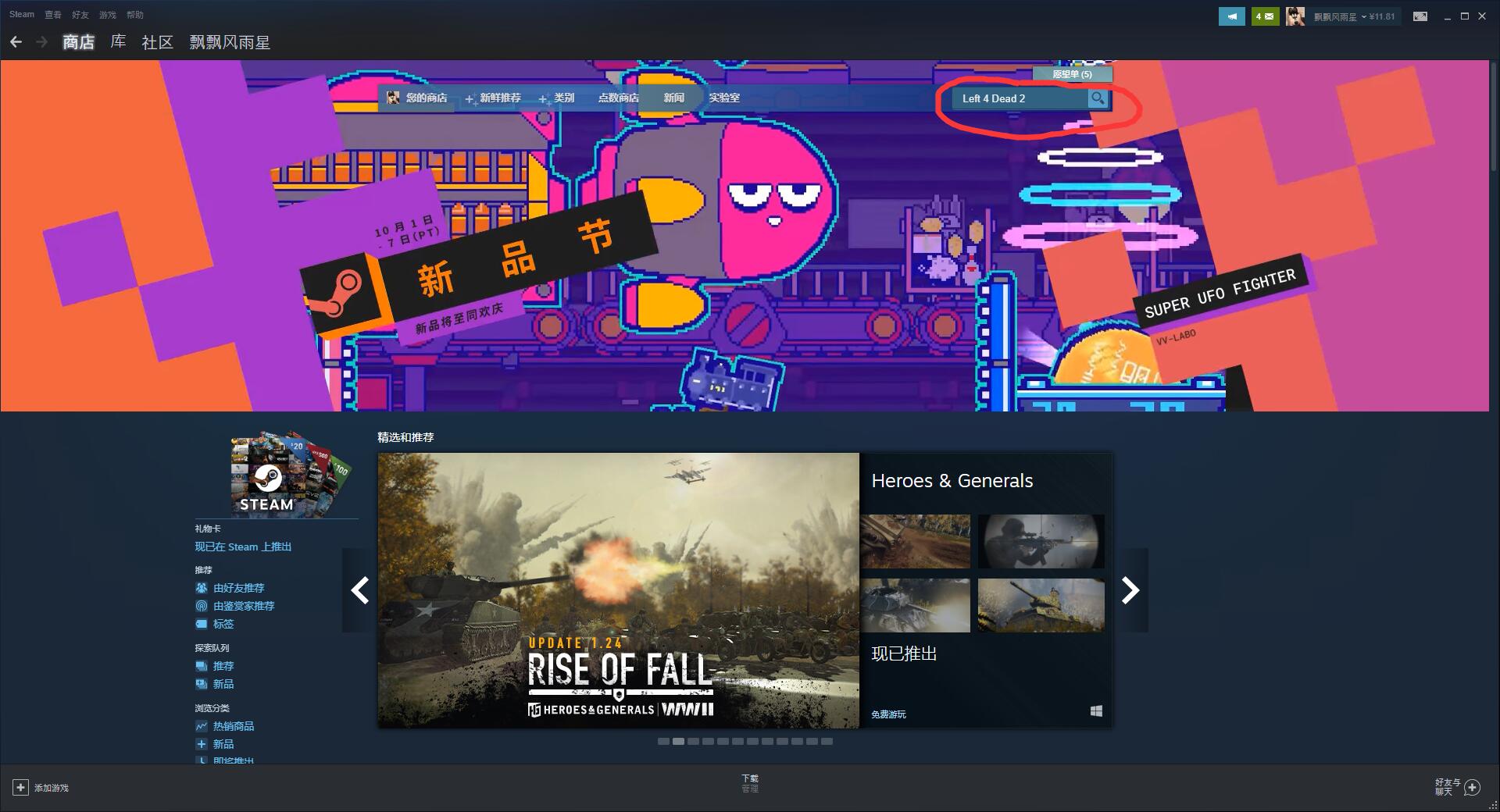Show previous featured game with left chevron
Viewport: 1500px width, 812px height.
359,590
